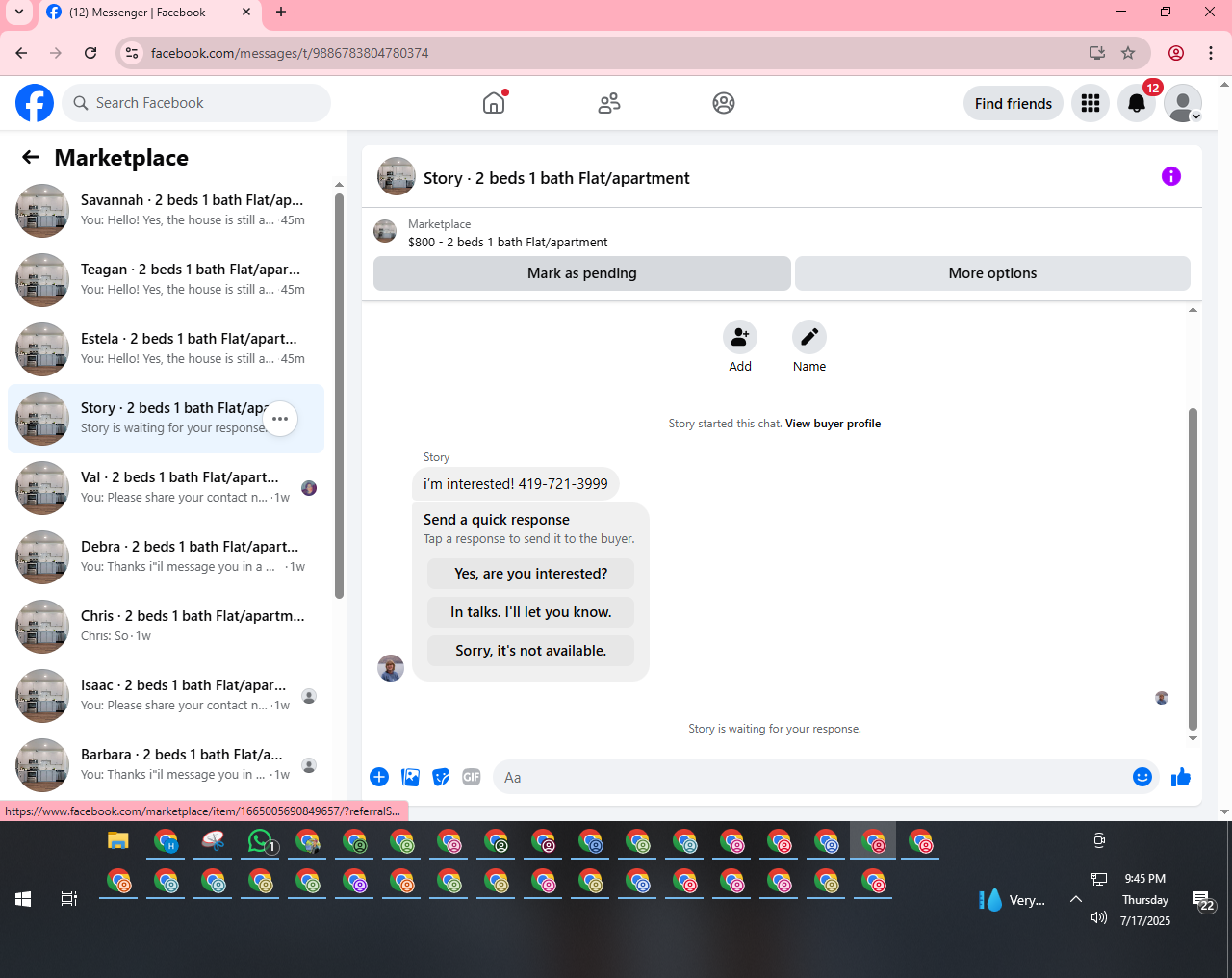
Task: Mark the listing as pending
Action: pyautogui.click(x=582, y=273)
